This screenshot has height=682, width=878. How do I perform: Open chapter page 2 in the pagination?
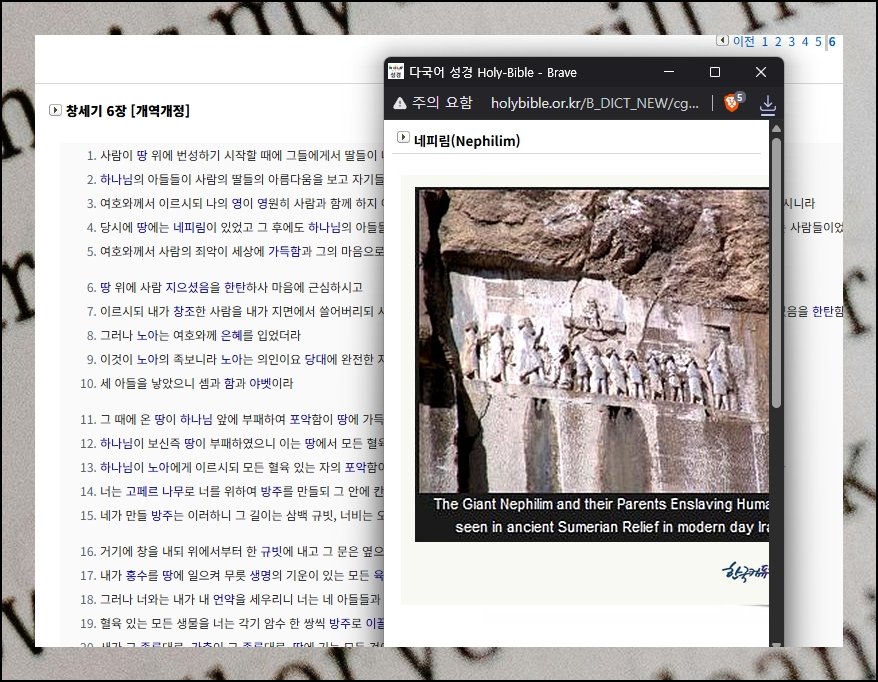coord(778,41)
